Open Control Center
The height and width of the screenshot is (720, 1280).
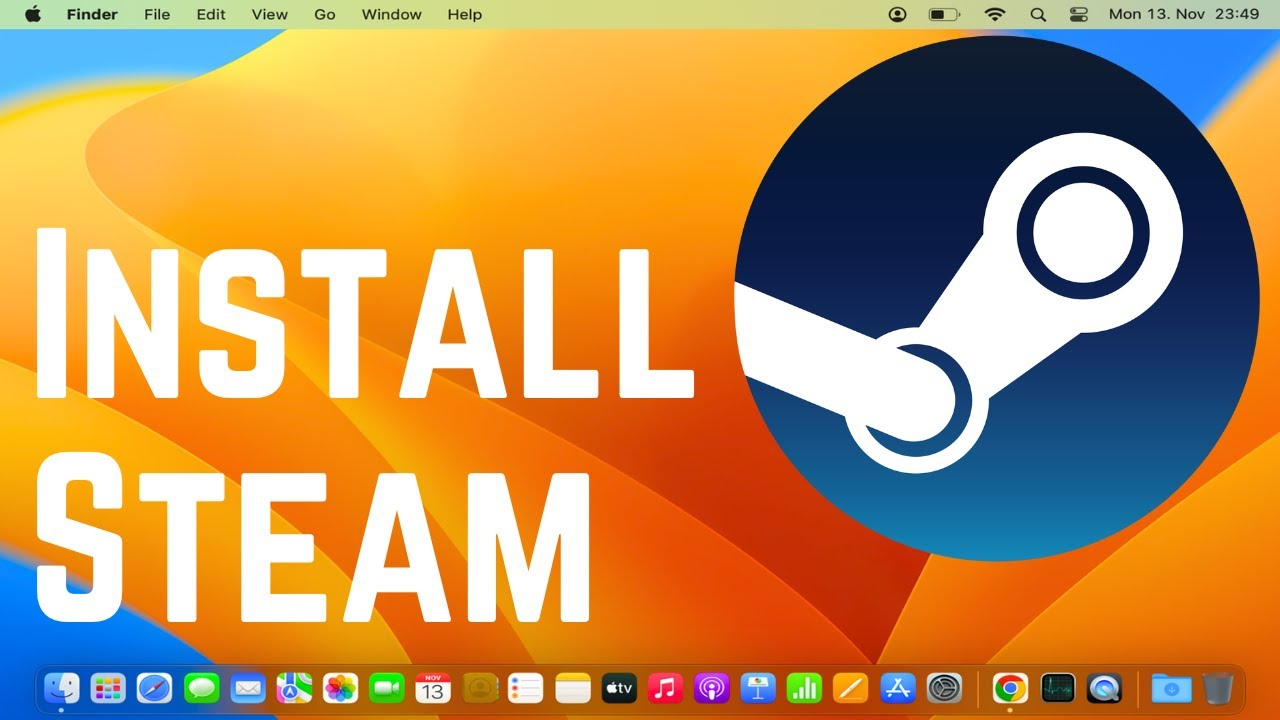tap(1078, 14)
